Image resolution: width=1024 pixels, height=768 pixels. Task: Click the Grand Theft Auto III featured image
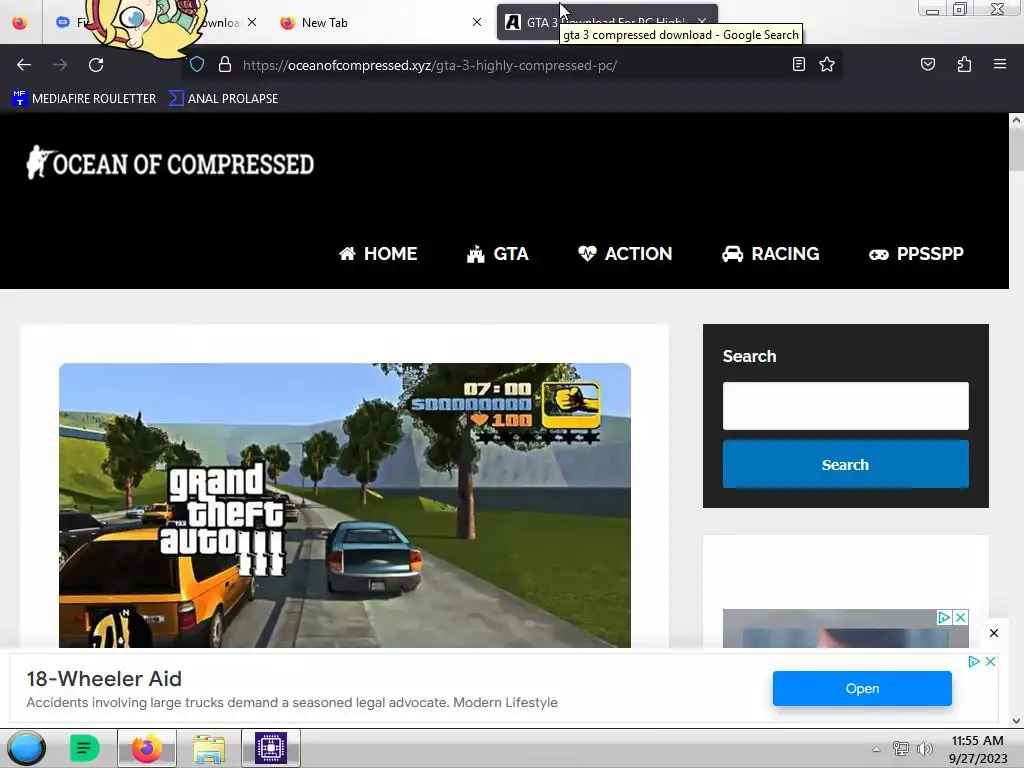tap(345, 505)
